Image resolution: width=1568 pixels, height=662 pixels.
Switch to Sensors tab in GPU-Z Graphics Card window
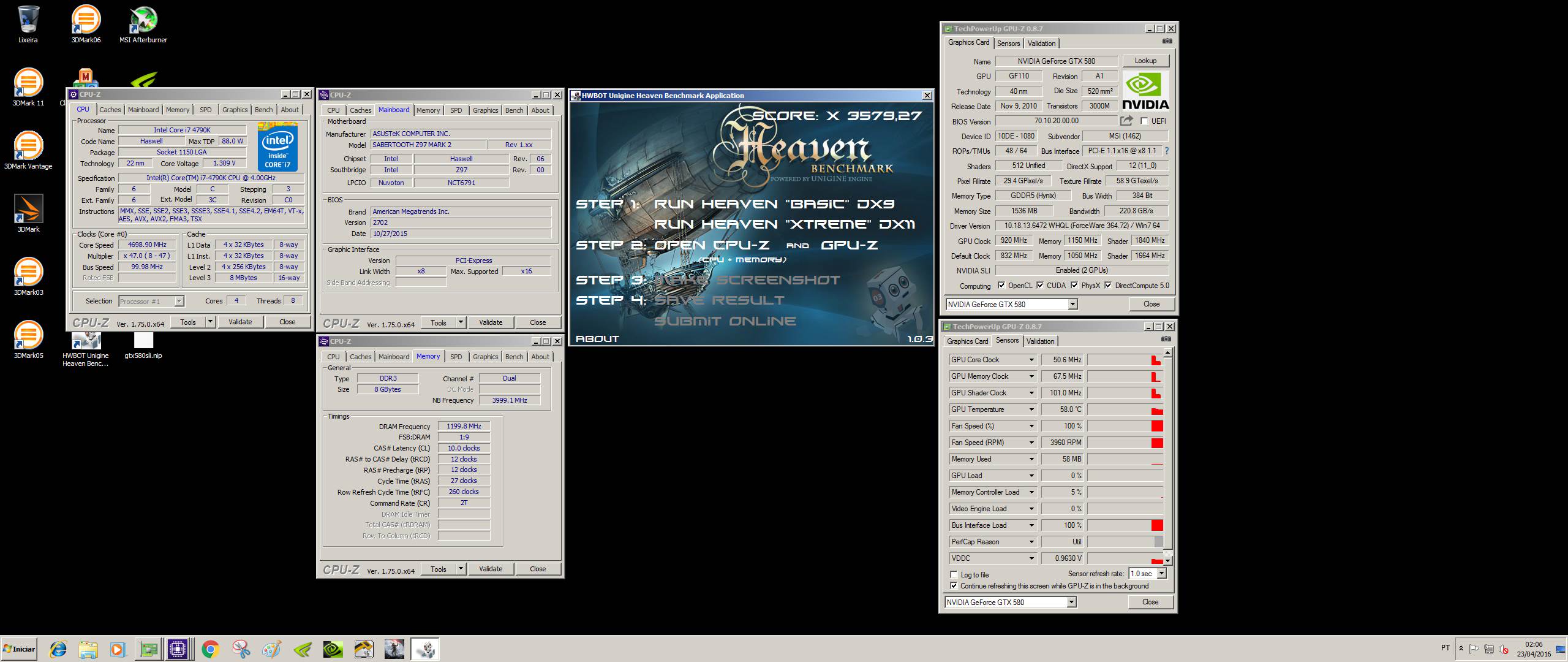click(x=1008, y=43)
